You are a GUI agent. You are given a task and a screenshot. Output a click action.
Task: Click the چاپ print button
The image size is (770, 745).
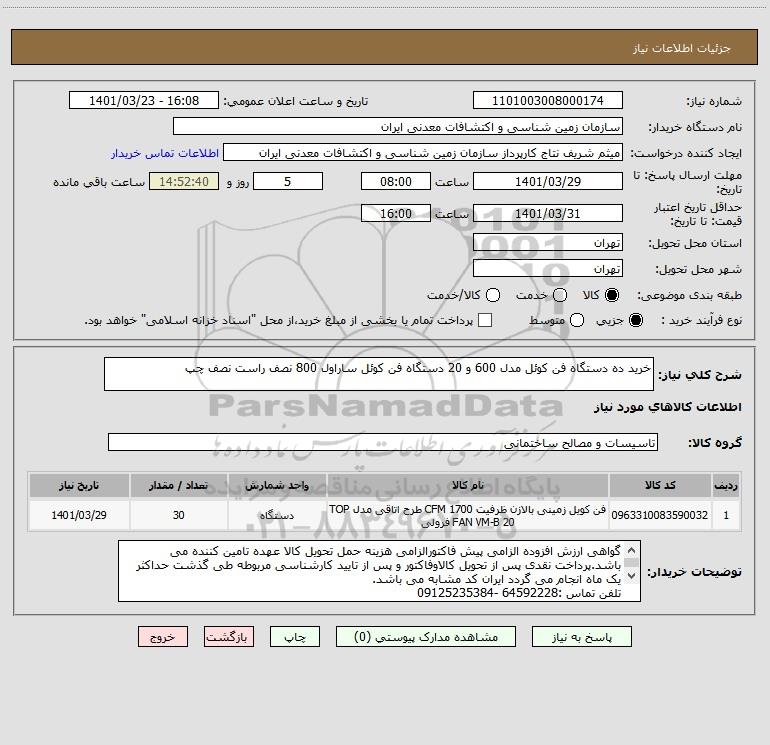[x=295, y=637]
